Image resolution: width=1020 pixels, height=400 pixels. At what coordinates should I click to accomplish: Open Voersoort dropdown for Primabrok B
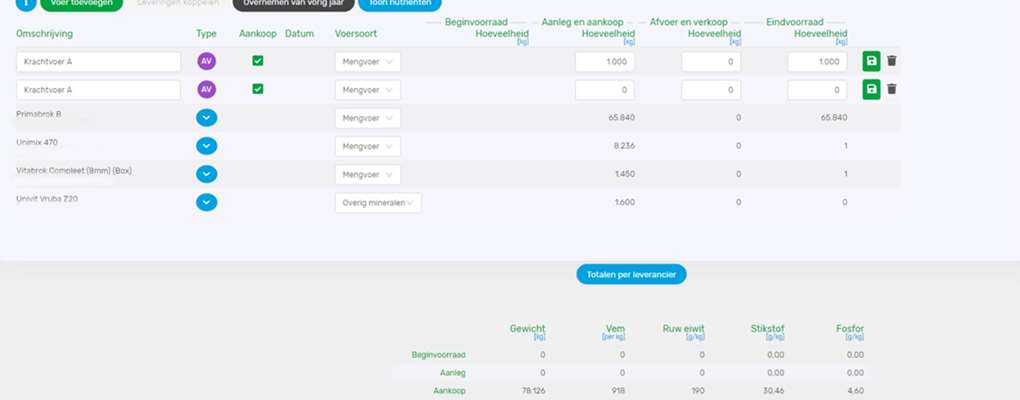pyautogui.click(x=367, y=118)
